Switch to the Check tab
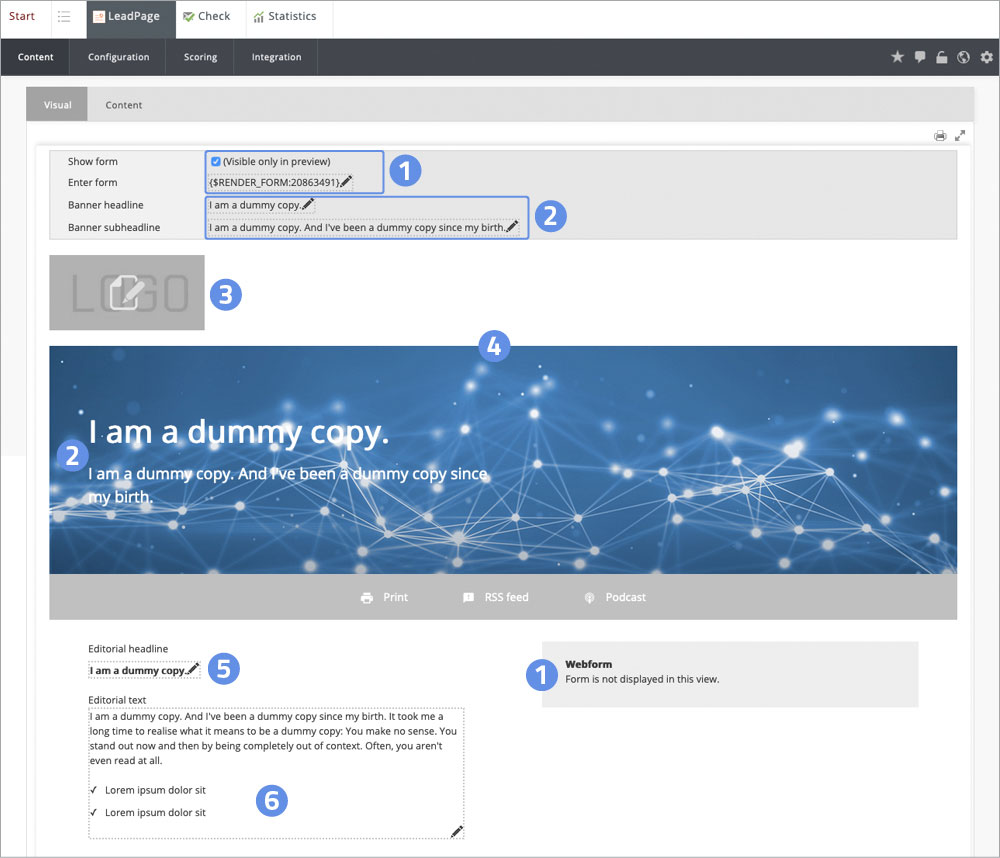 click(x=206, y=17)
